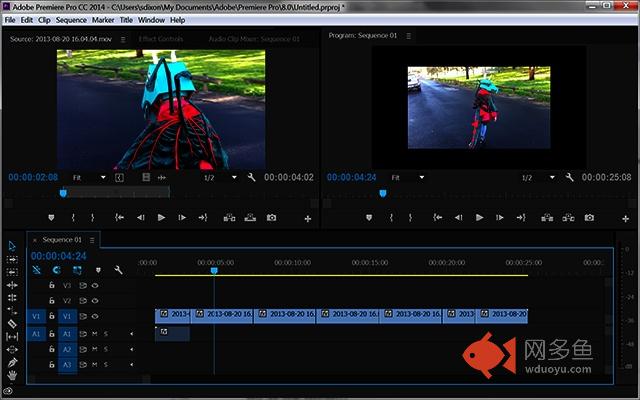Image resolution: width=640 pixels, height=400 pixels.
Task: Solo audio track A2
Action: (x=106, y=349)
